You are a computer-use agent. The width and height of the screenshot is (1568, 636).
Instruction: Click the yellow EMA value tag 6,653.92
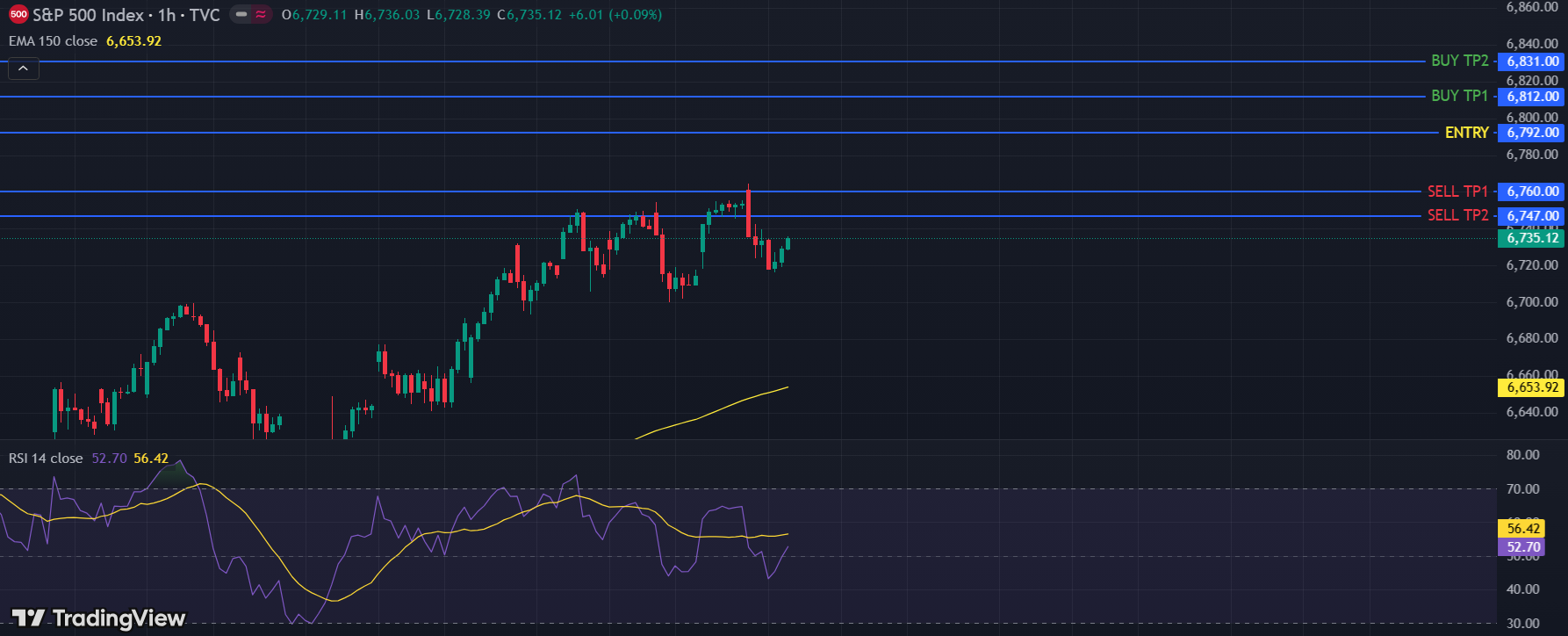pos(1532,387)
